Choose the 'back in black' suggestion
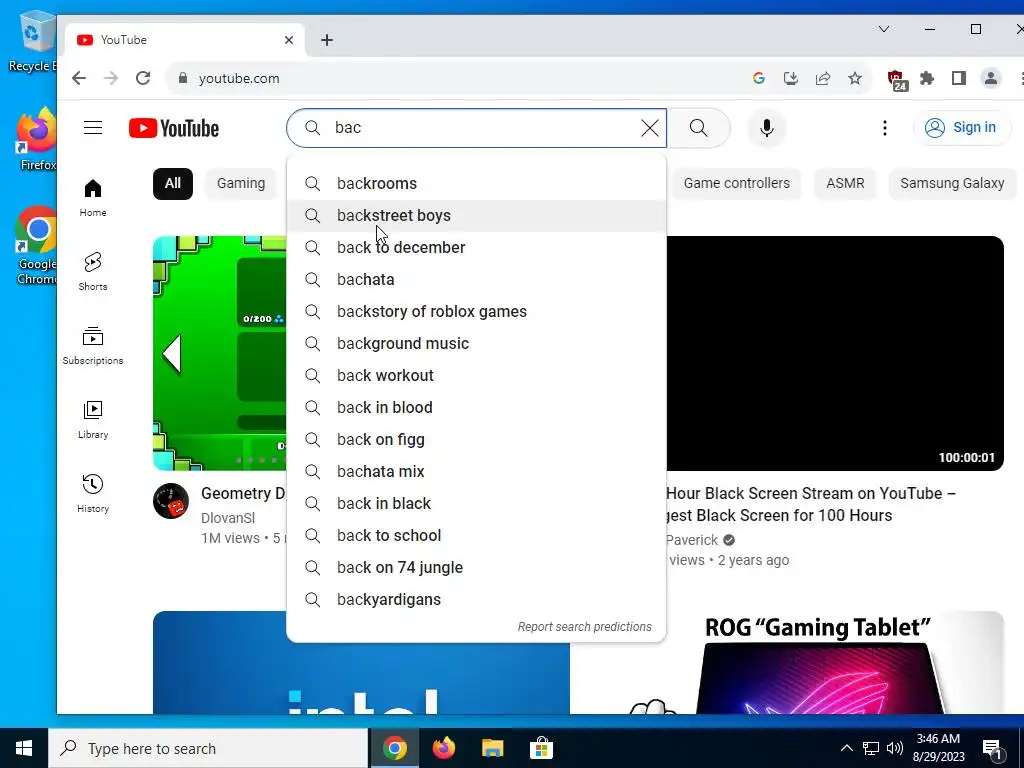Image resolution: width=1024 pixels, height=768 pixels. [476, 504]
